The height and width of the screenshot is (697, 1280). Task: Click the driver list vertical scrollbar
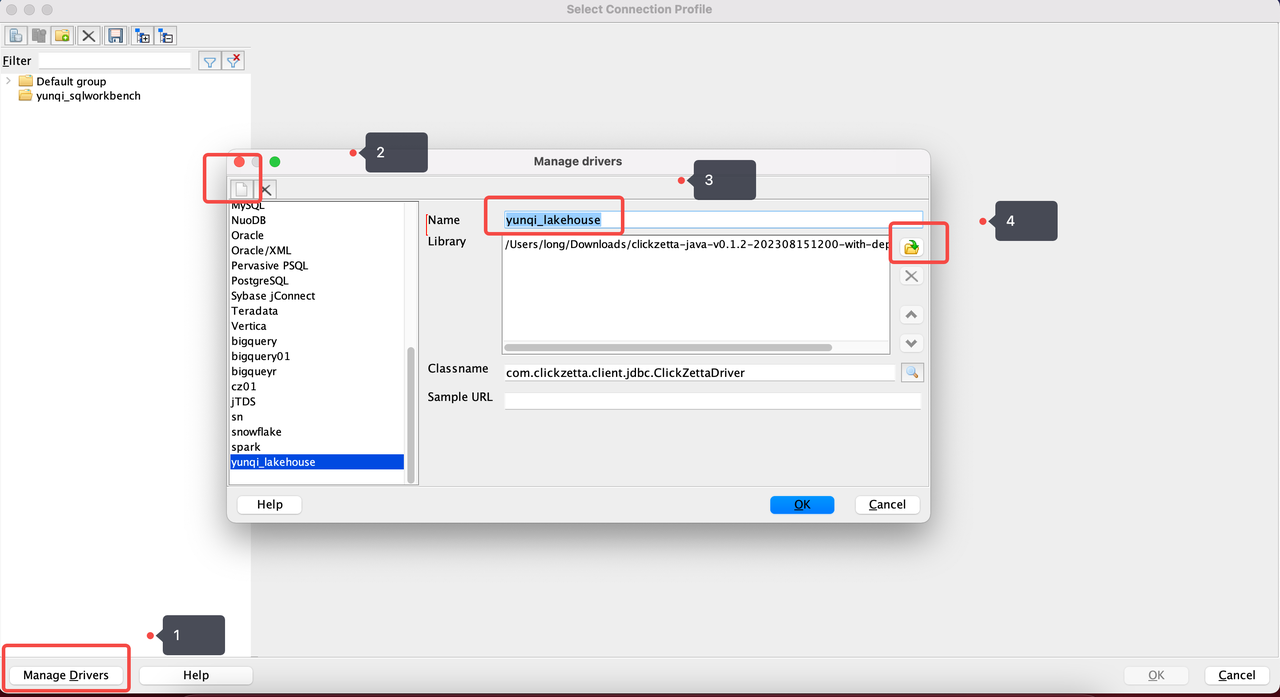tap(409, 410)
